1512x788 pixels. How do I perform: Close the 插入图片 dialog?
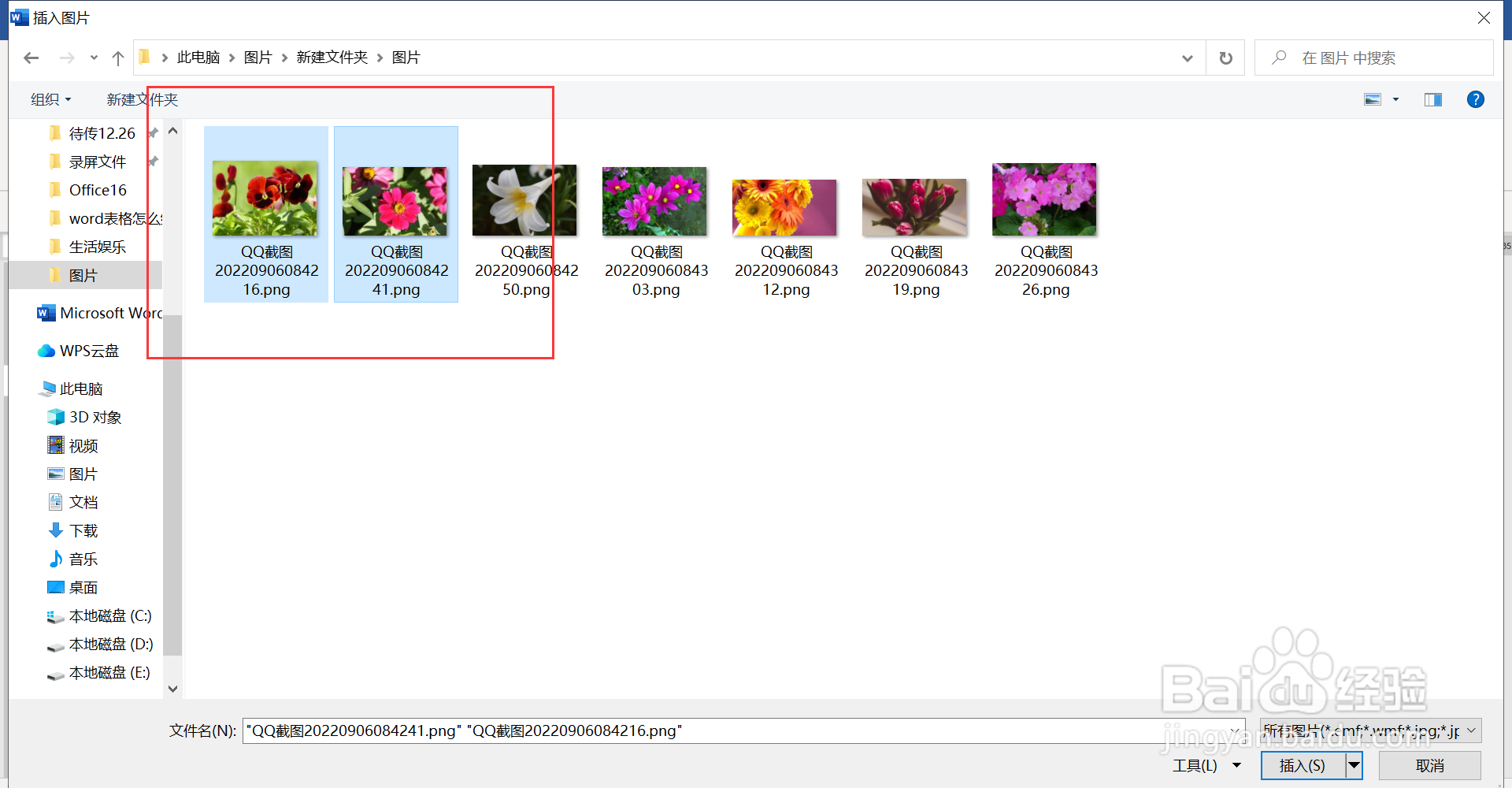click(x=1484, y=17)
